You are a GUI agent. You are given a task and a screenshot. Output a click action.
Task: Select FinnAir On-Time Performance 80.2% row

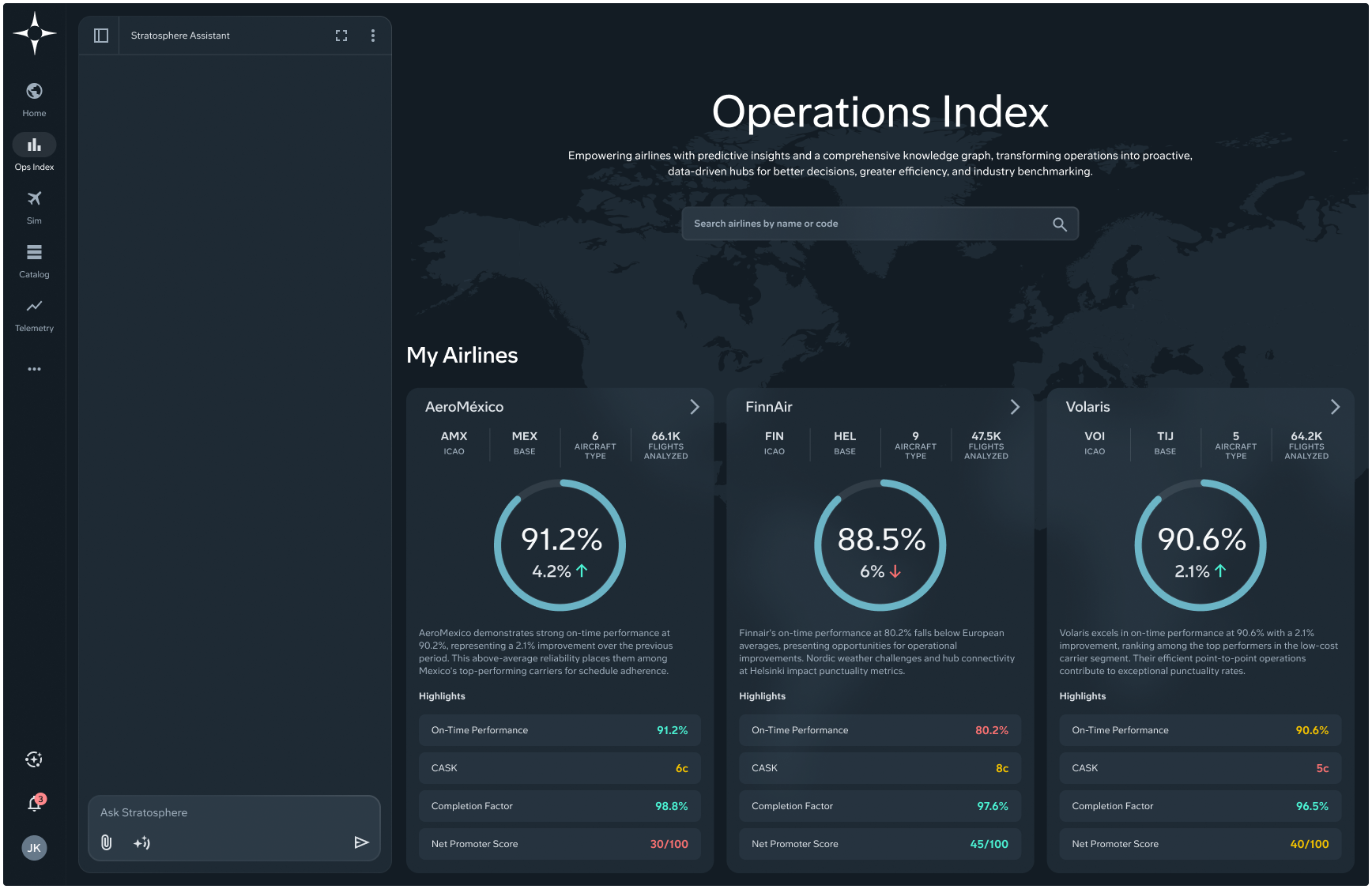click(x=880, y=730)
